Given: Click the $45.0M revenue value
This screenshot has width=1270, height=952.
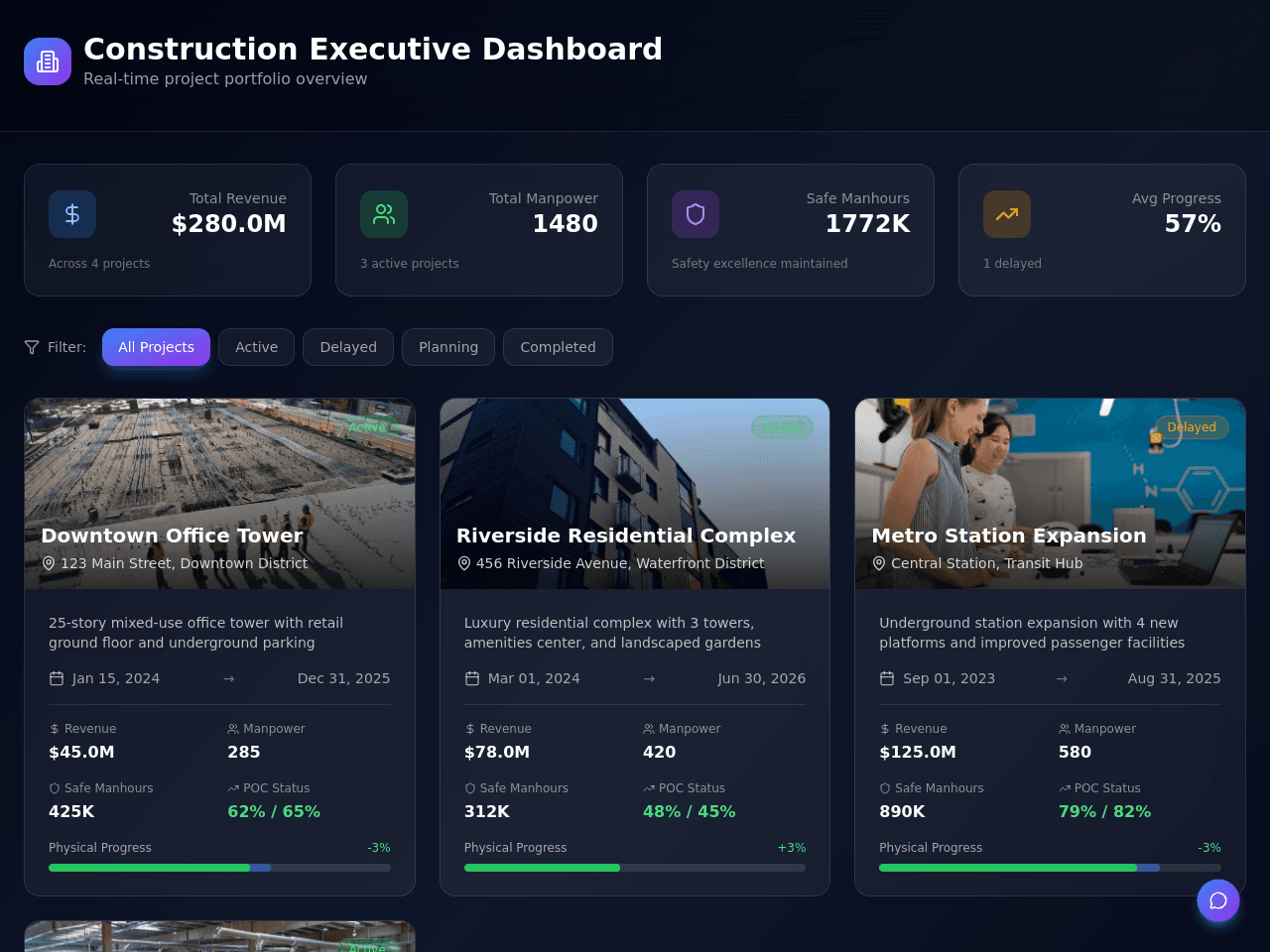Looking at the screenshot, I should pyautogui.click(x=81, y=753).
